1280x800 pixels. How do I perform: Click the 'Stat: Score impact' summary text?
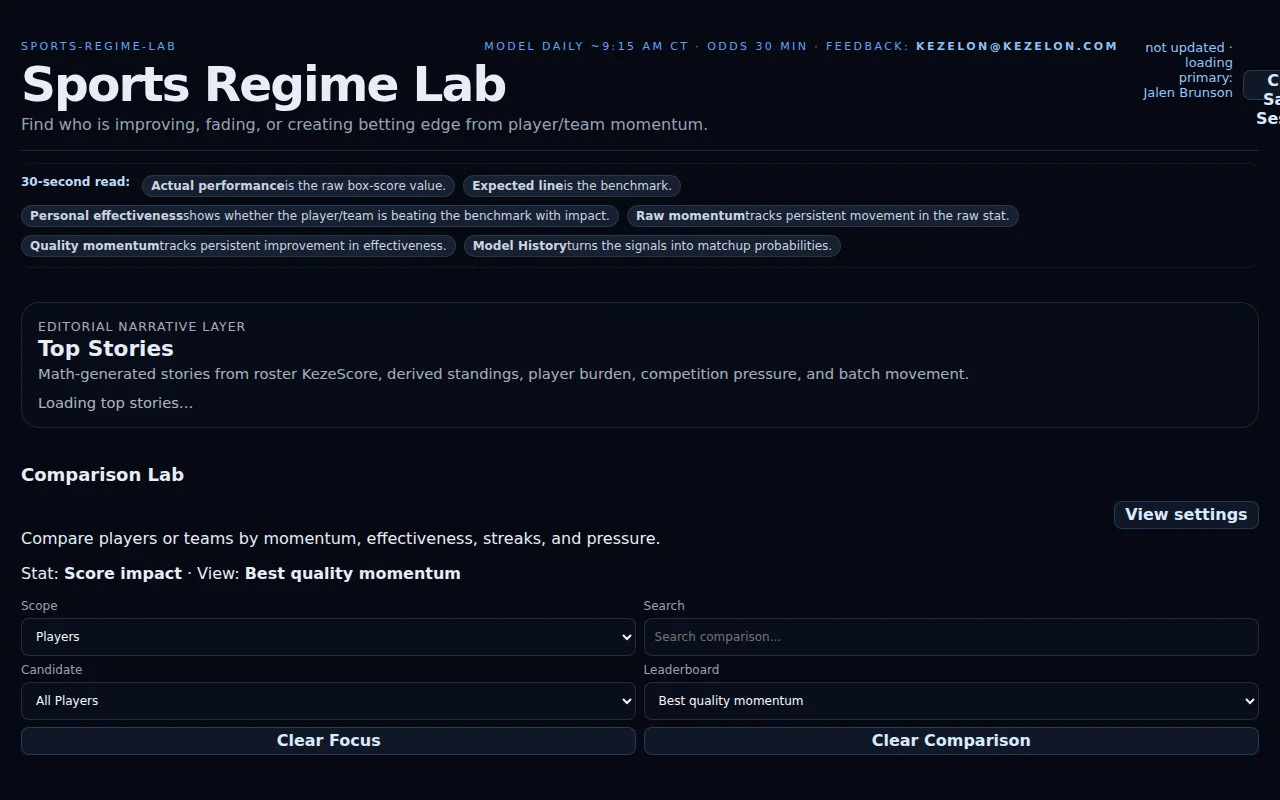click(101, 573)
